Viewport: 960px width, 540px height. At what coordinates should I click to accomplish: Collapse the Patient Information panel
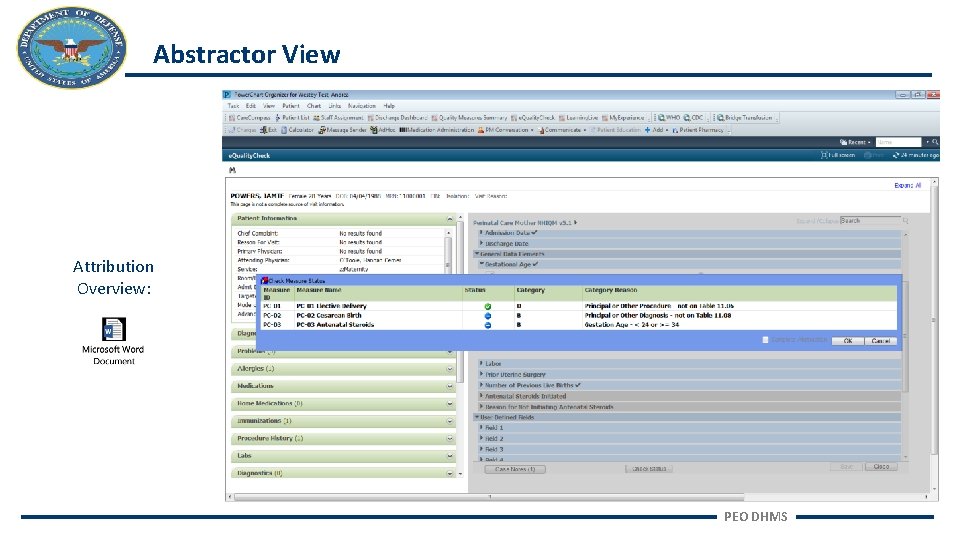point(450,219)
